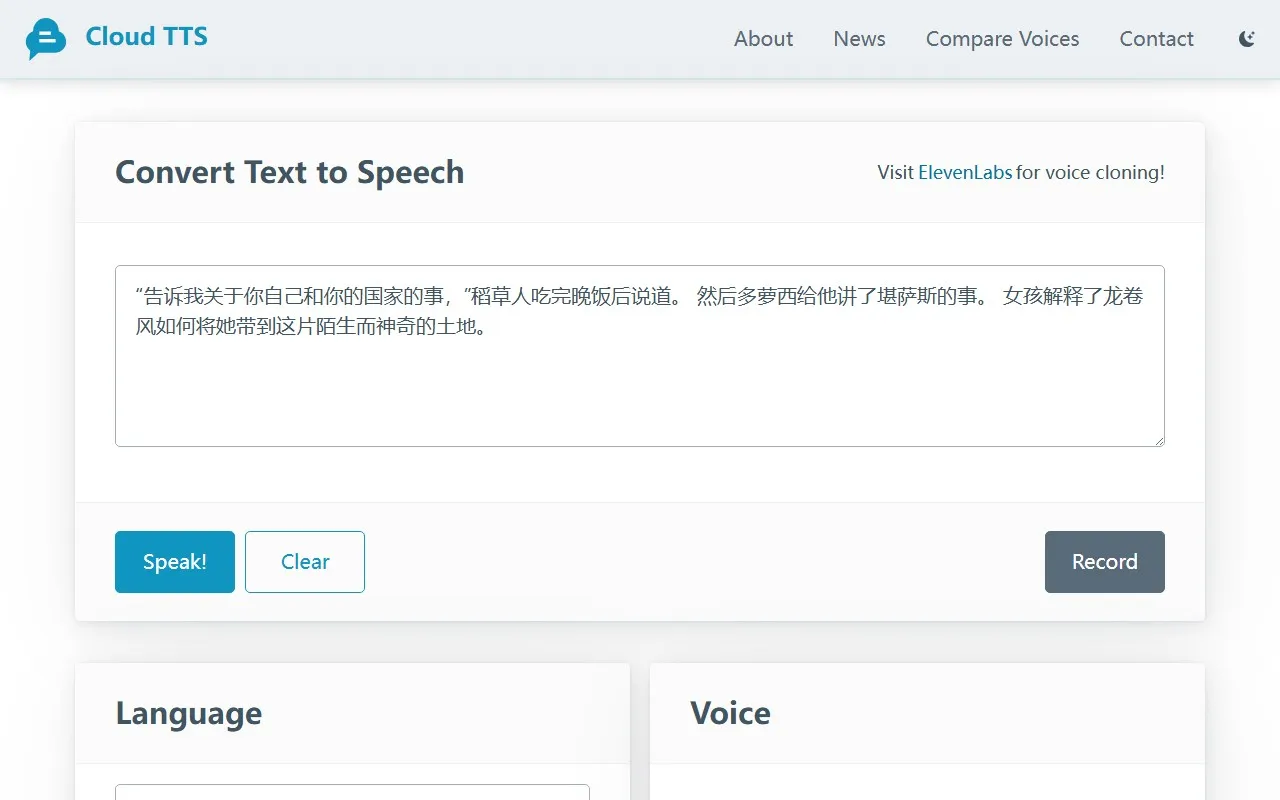The width and height of the screenshot is (1280, 800).
Task: Click the Convert Text to Speech heading
Action: coord(290,172)
